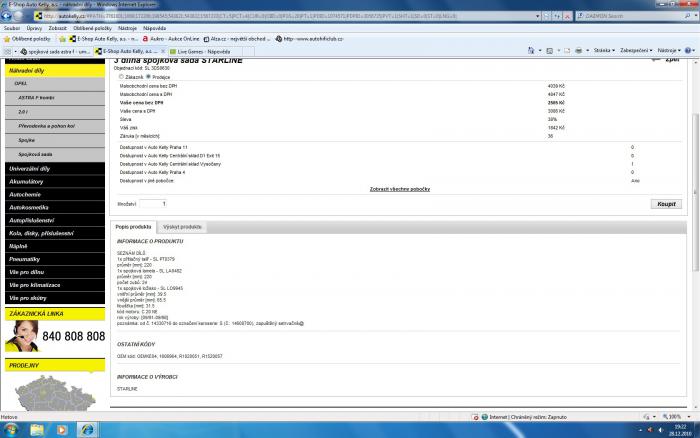Click the Windows Start button

12,429
